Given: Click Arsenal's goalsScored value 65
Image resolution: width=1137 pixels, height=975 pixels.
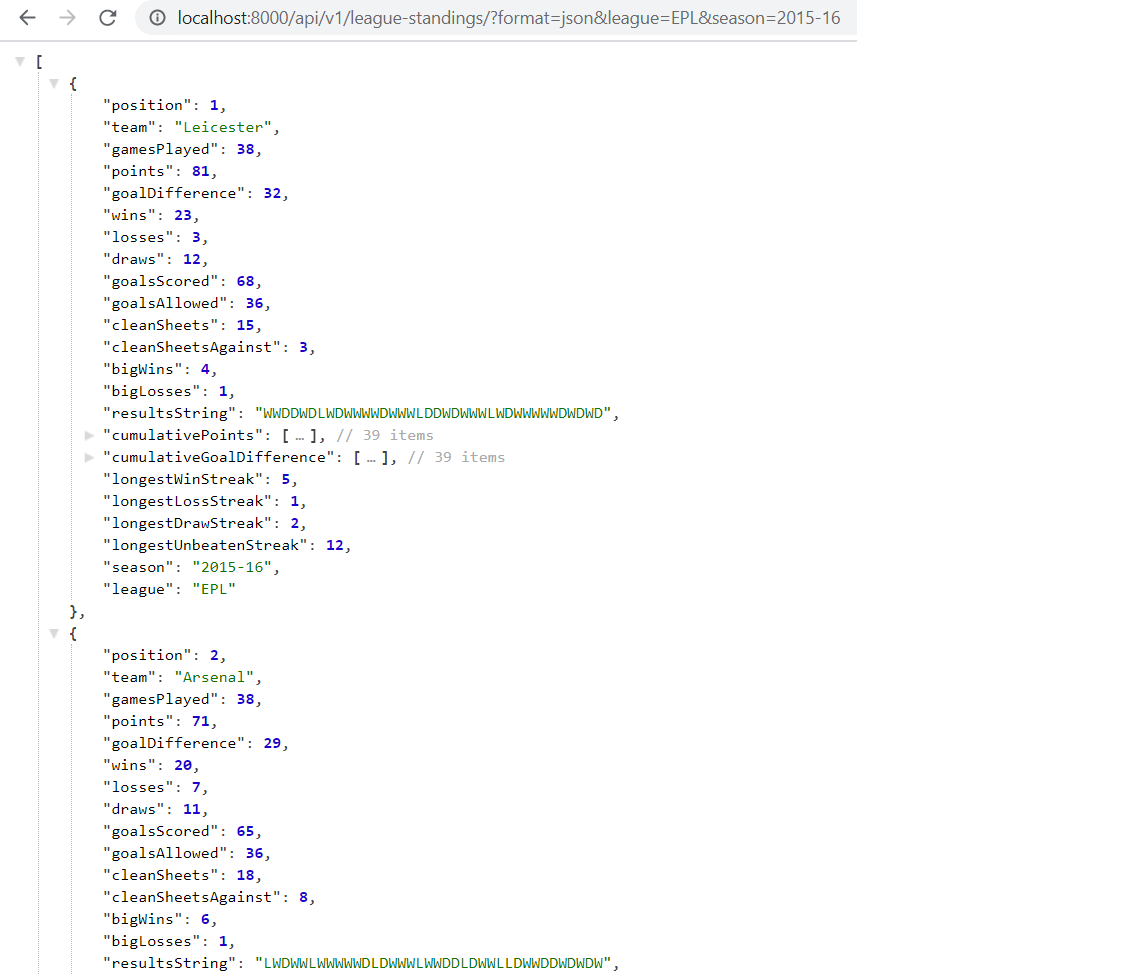Looking at the screenshot, I should tap(245, 831).
